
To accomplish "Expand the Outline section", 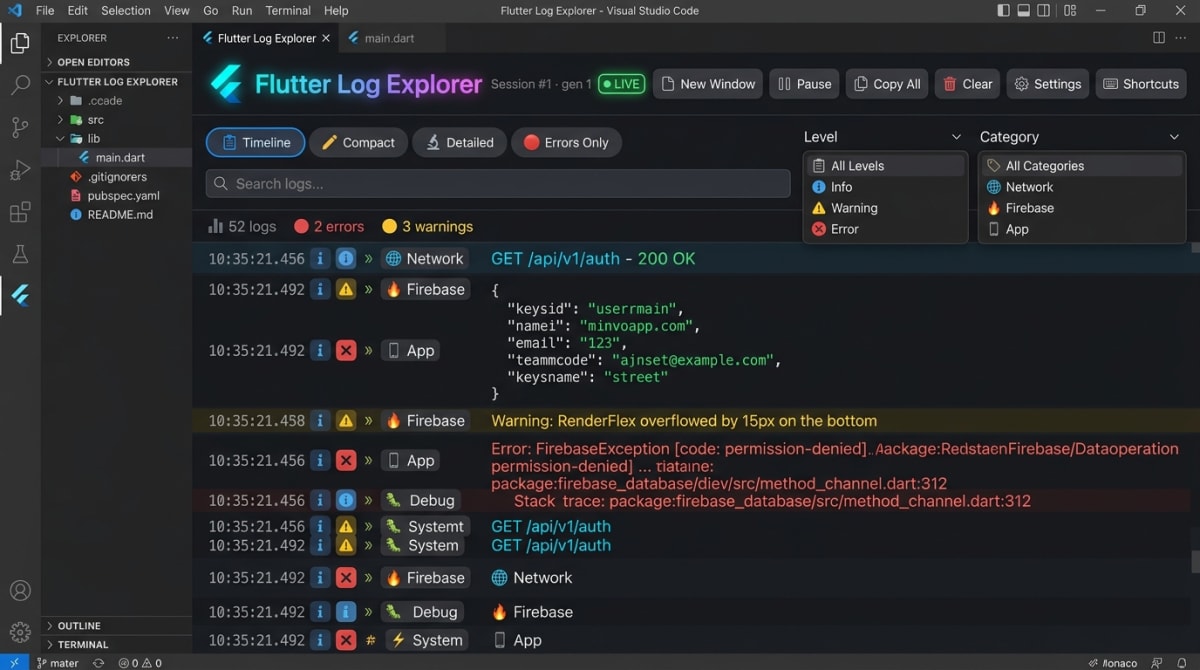I will [116, 626].
